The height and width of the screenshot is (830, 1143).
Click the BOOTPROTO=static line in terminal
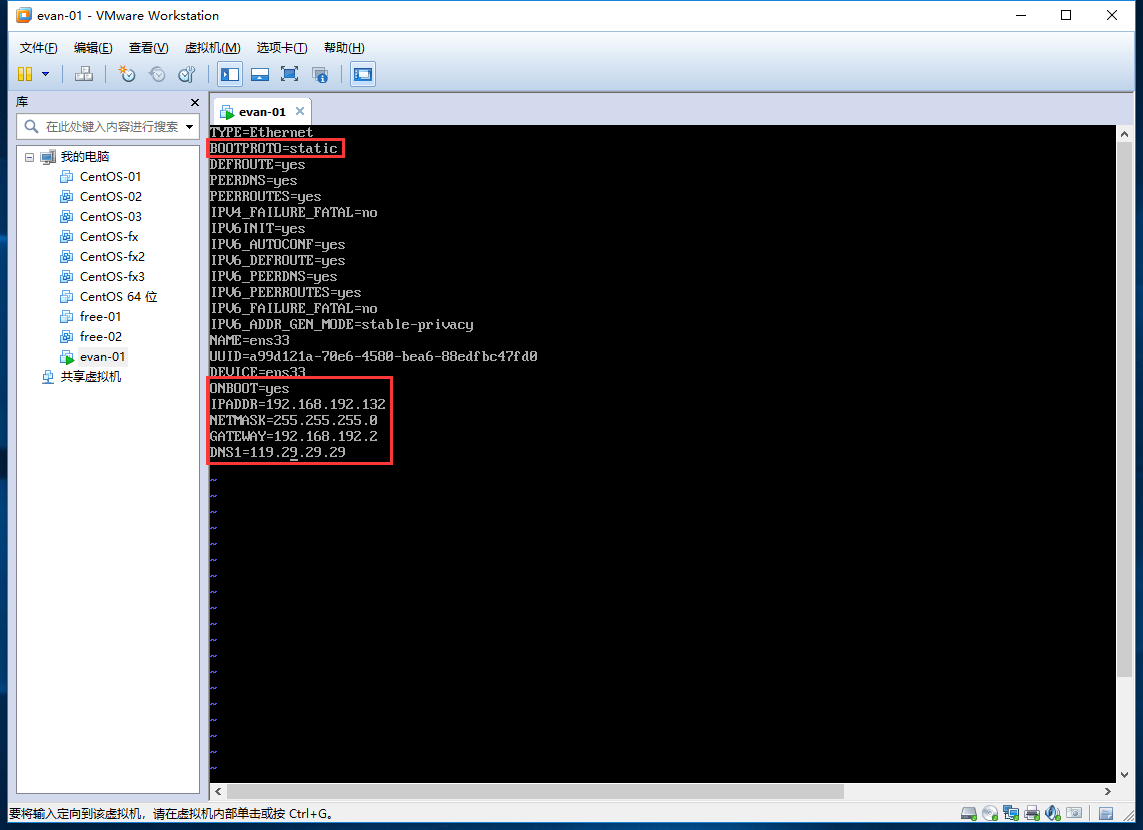(273, 149)
